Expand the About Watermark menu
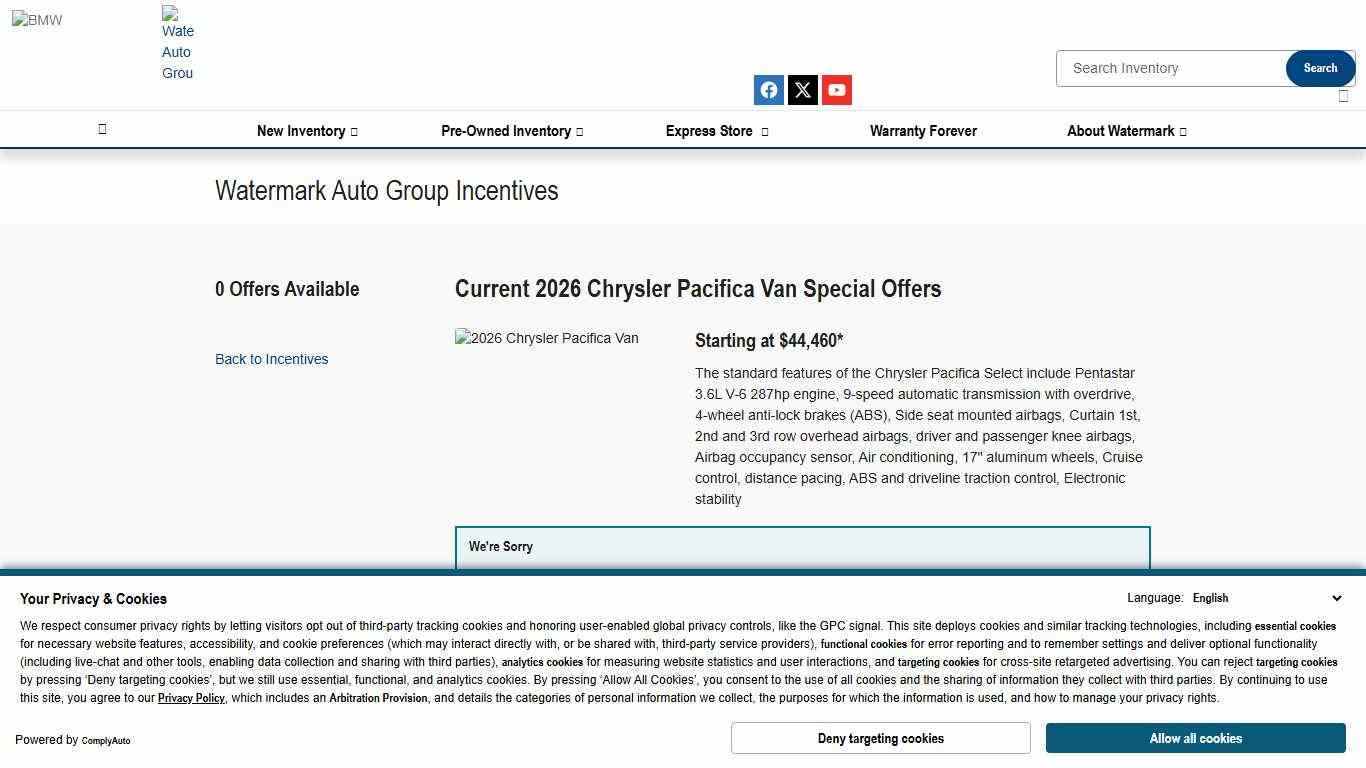 click(x=1126, y=131)
